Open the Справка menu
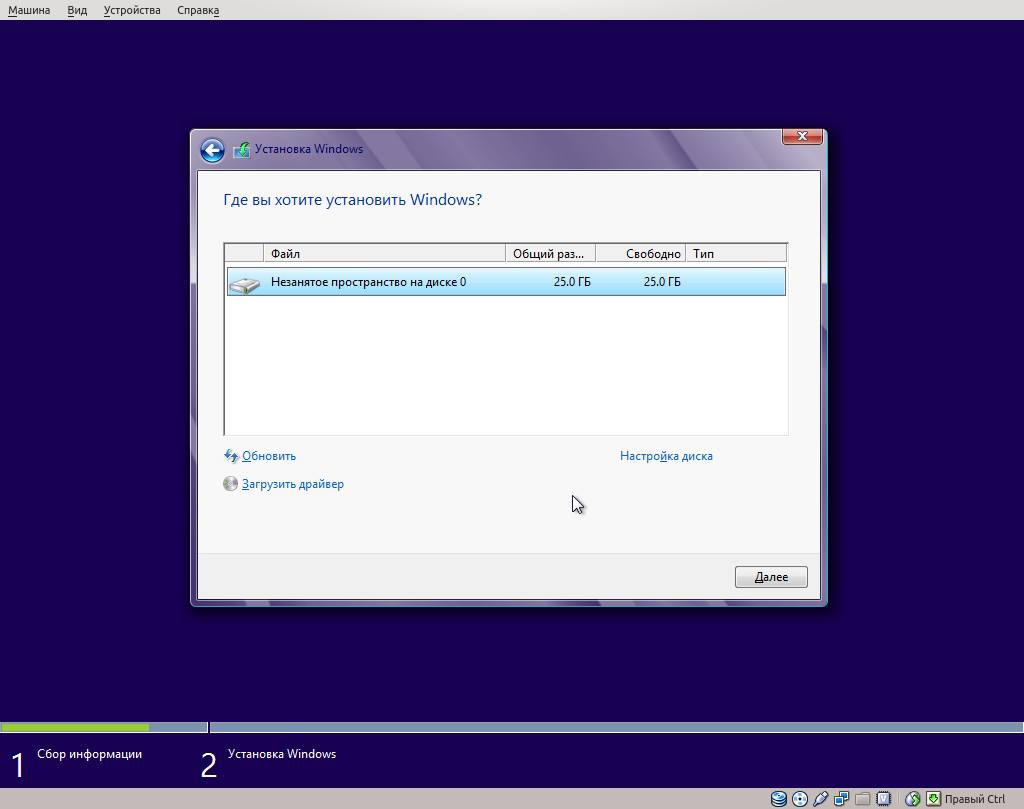The width and height of the screenshot is (1024, 809). pos(197,10)
